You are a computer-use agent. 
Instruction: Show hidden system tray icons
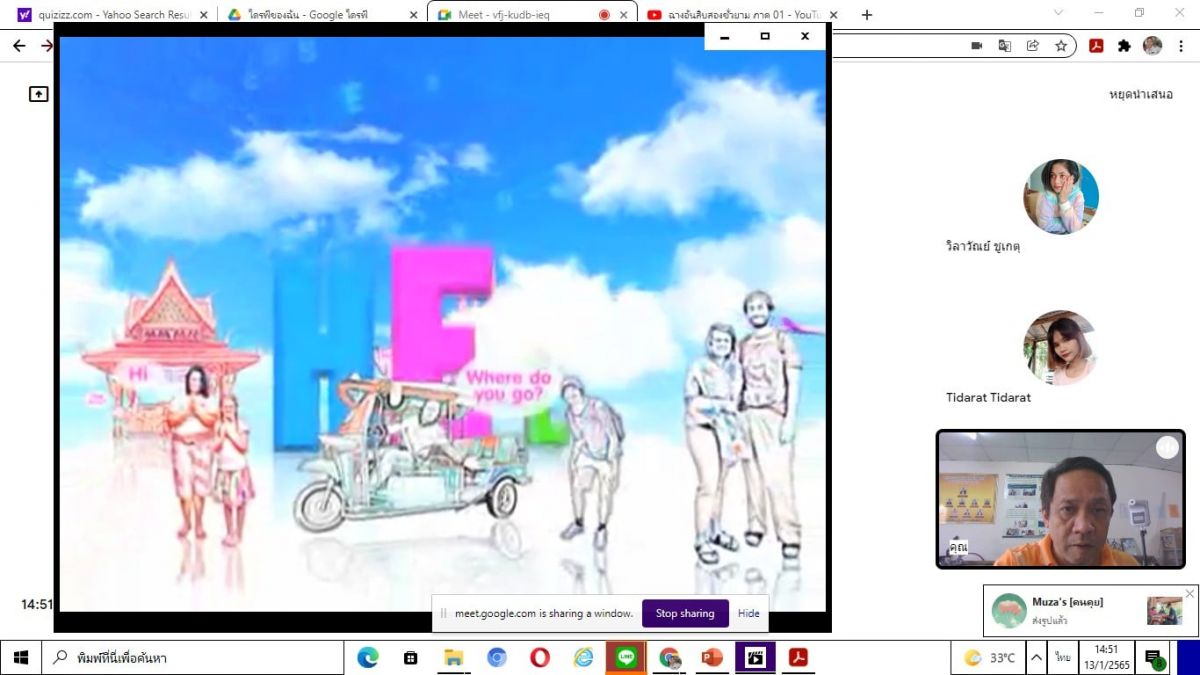[x=1037, y=657]
